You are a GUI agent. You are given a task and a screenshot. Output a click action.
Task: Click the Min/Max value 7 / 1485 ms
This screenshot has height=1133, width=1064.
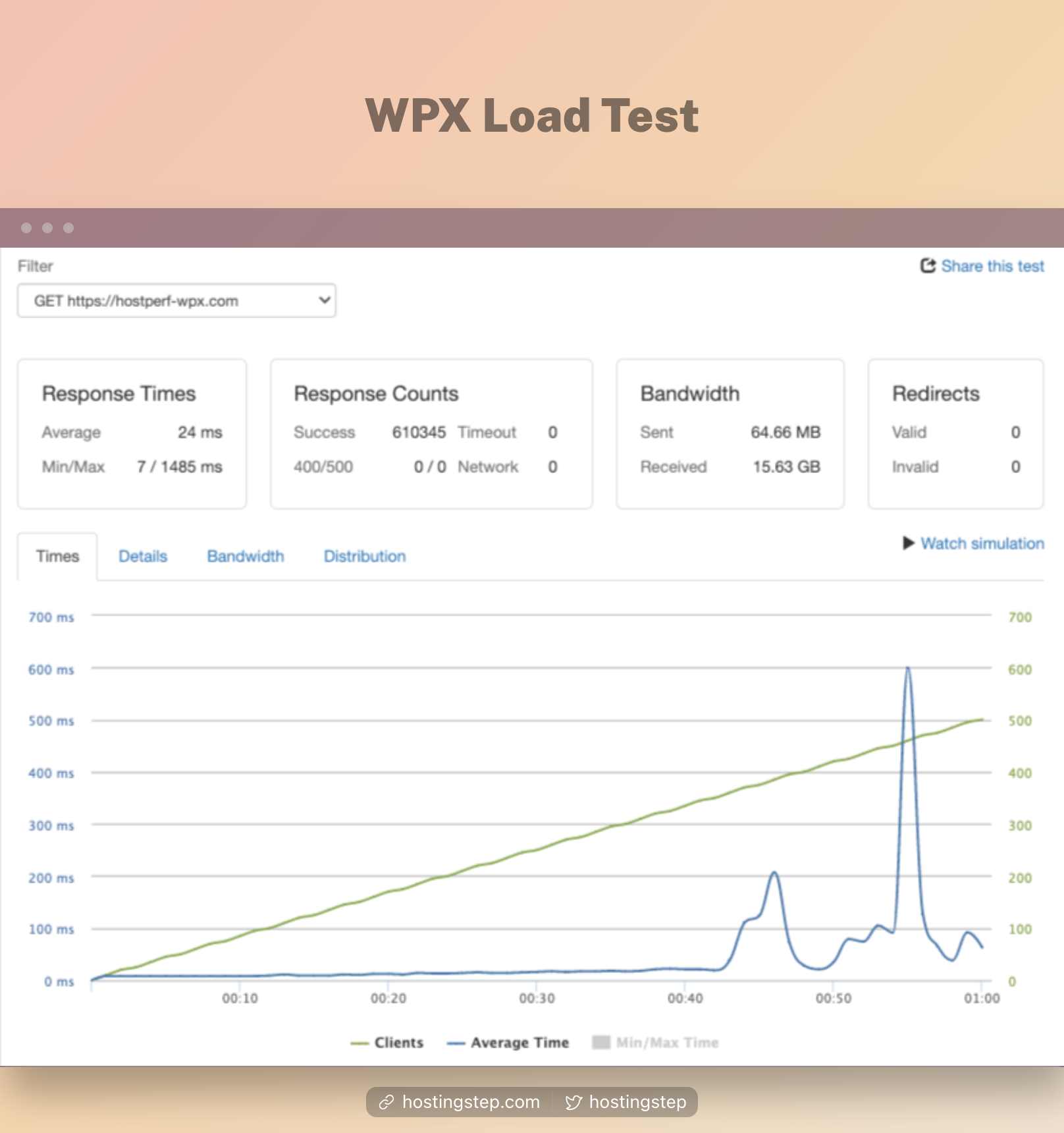(180, 466)
